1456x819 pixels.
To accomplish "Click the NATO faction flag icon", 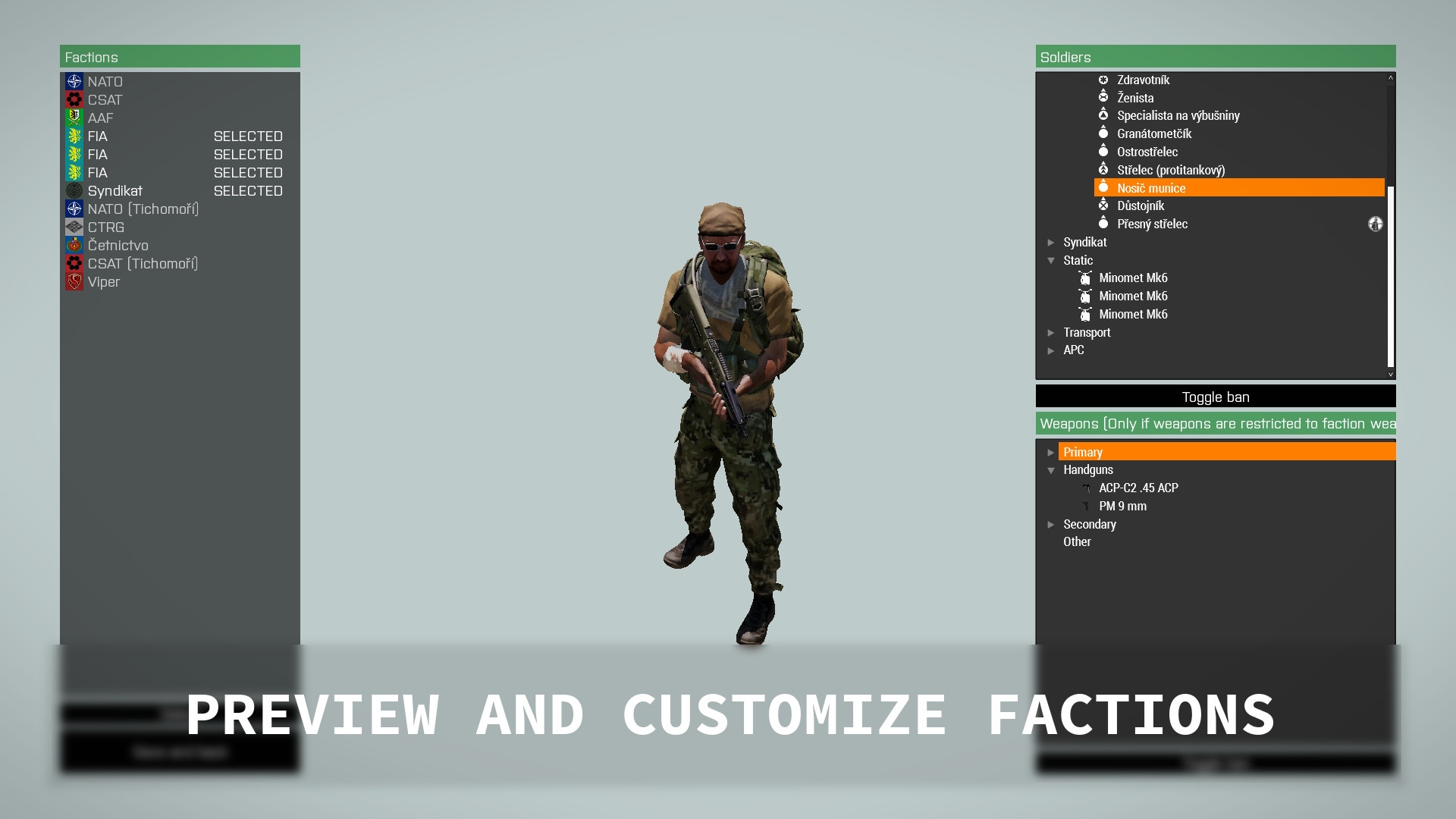I will point(74,82).
